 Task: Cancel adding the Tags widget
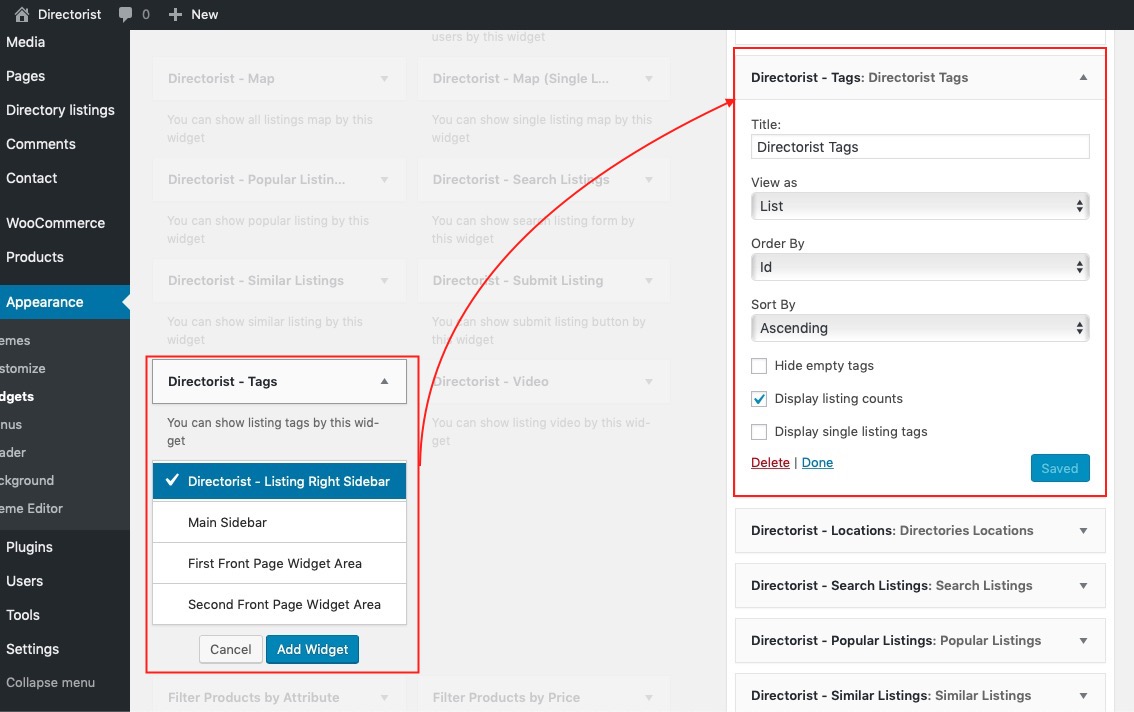[231, 649]
